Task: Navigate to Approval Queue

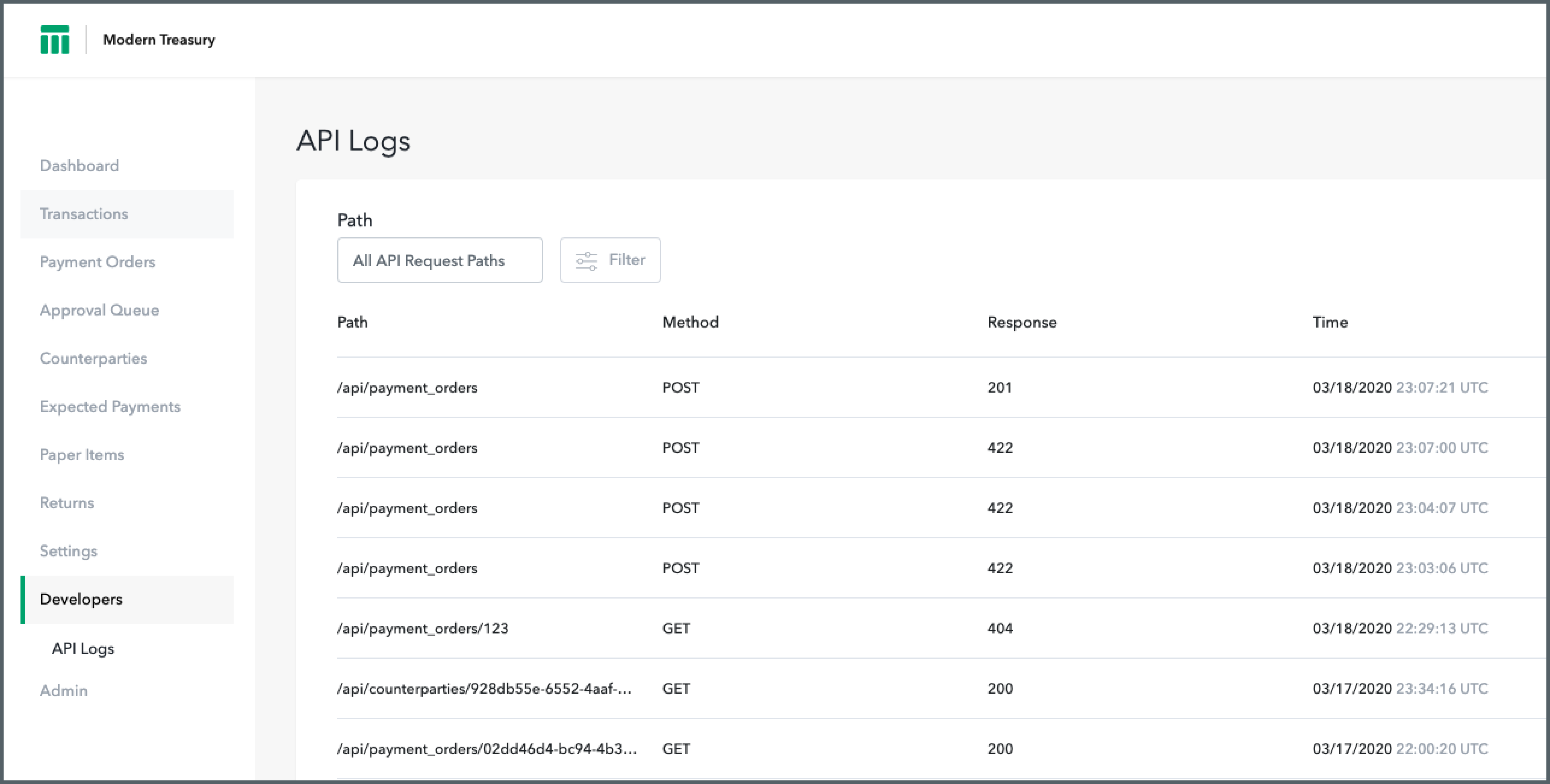Action: pos(99,310)
